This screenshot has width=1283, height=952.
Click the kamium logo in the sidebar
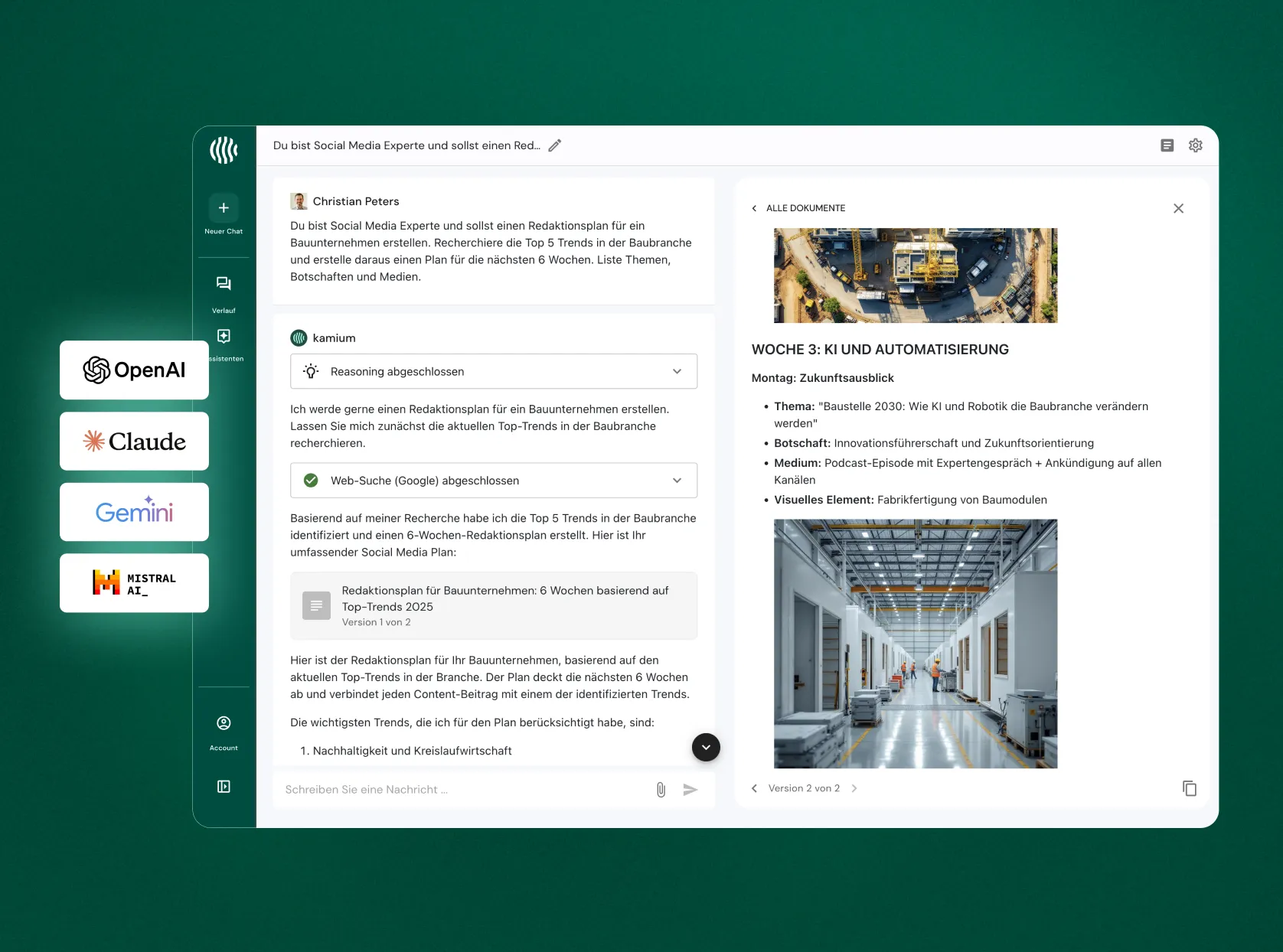click(224, 149)
